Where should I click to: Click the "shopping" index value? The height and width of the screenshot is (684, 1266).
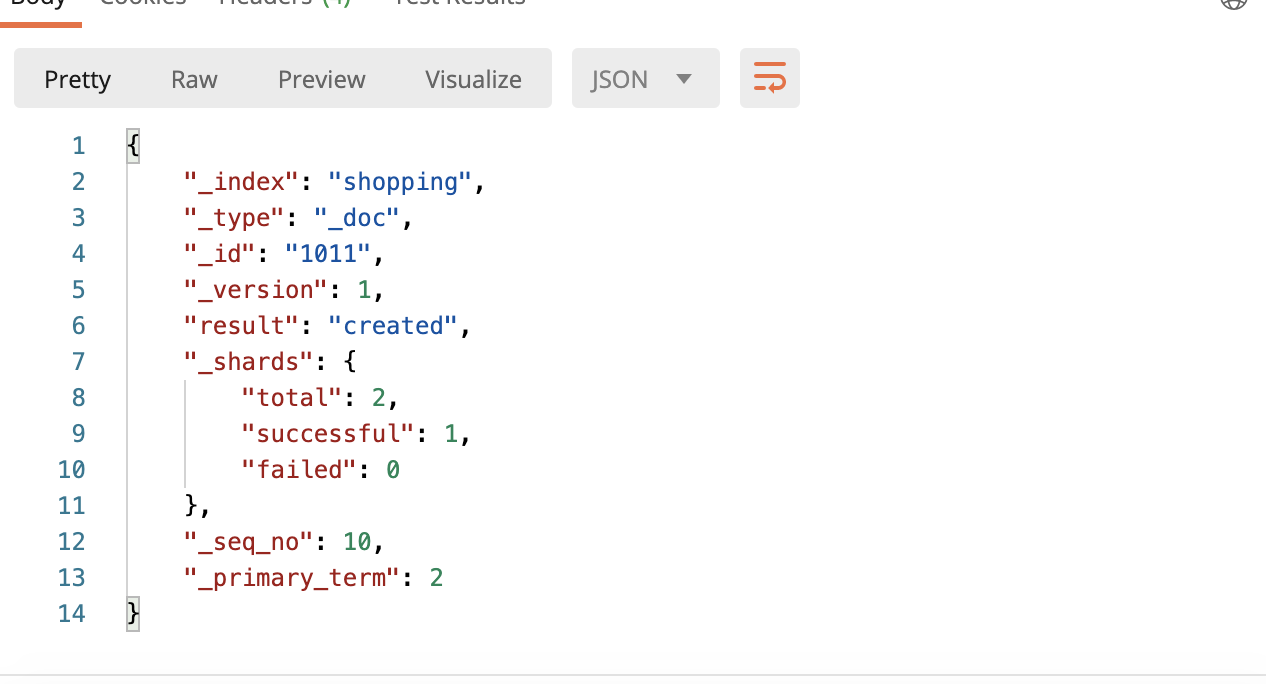[399, 182]
